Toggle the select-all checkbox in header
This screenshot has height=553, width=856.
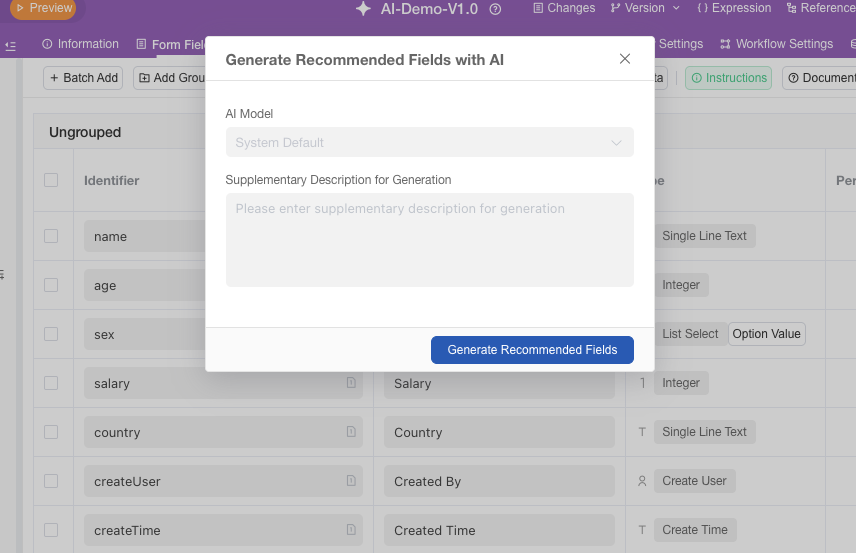(51, 180)
